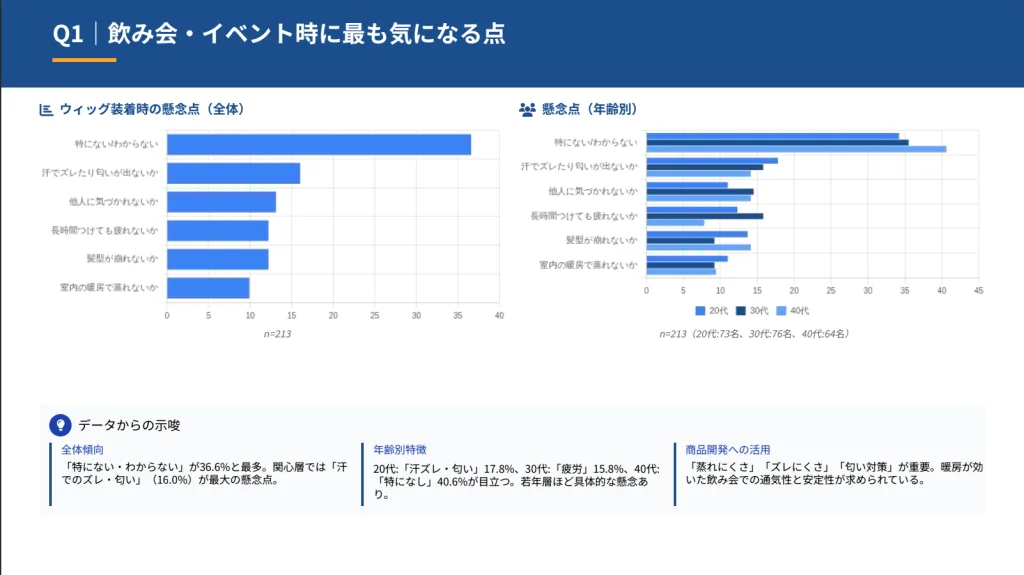This screenshot has height=575, width=1024.
Task: Click the age breakdown caption under right chart
Action: pyautogui.click(x=754, y=334)
